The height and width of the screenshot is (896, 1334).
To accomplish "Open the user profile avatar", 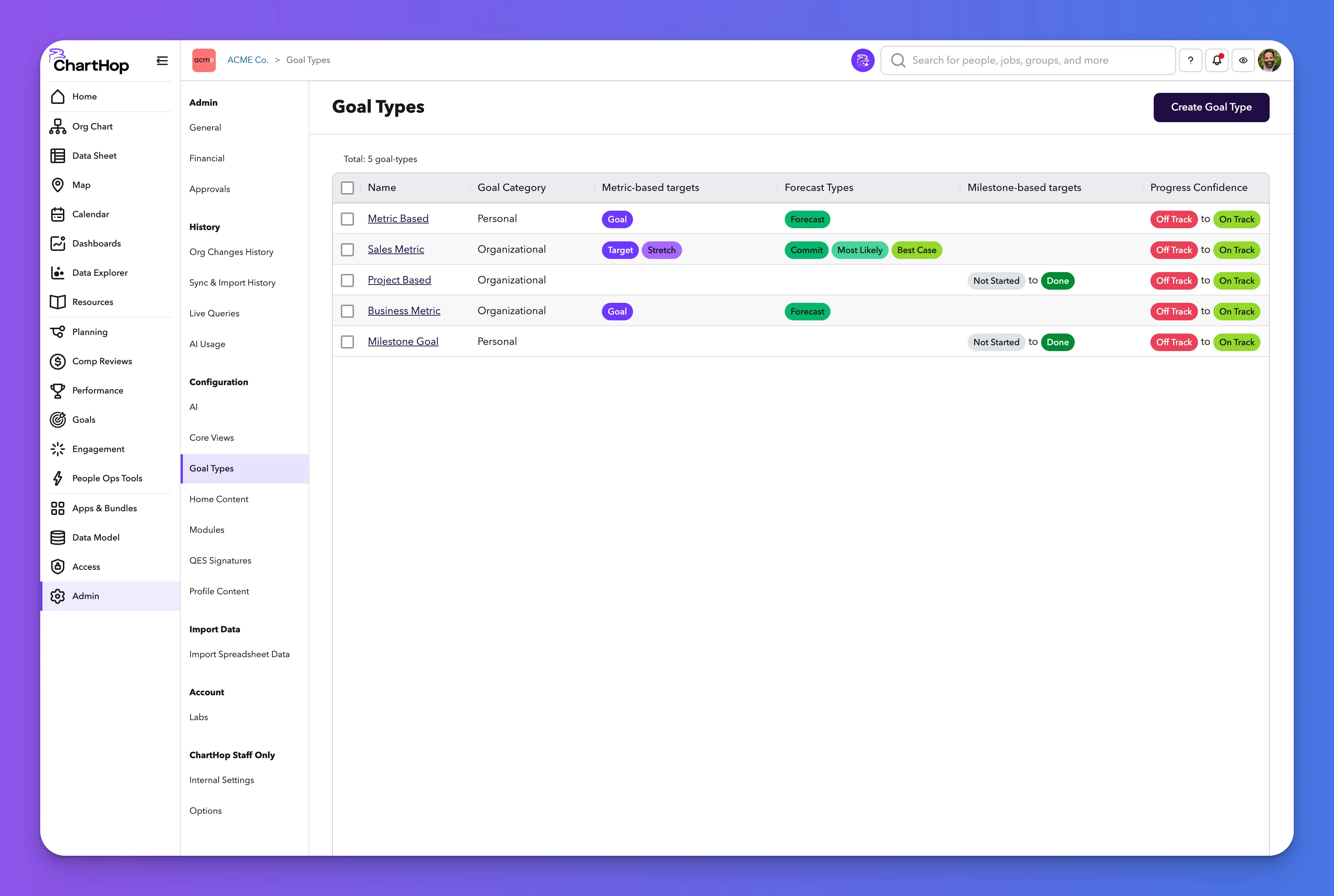I will (1269, 61).
